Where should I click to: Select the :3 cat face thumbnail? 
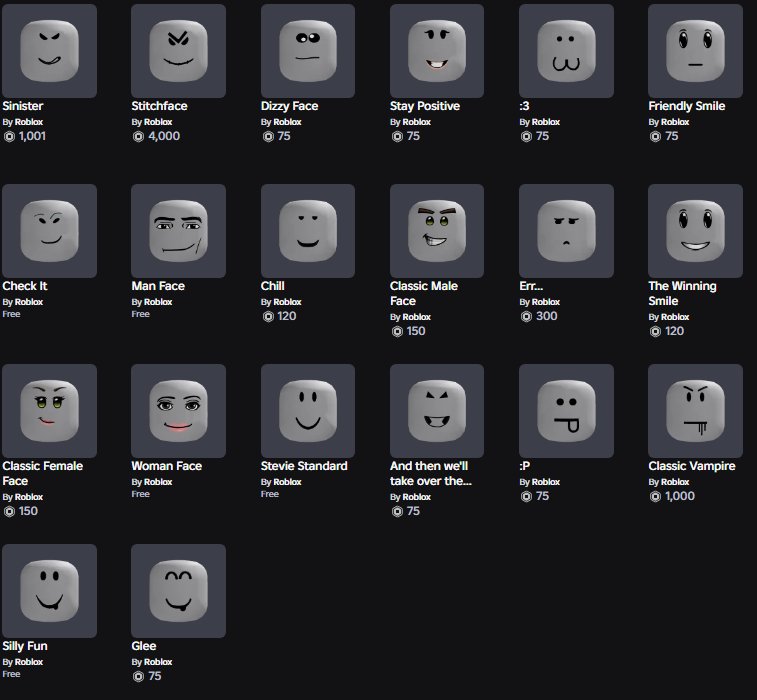pyautogui.click(x=566, y=51)
